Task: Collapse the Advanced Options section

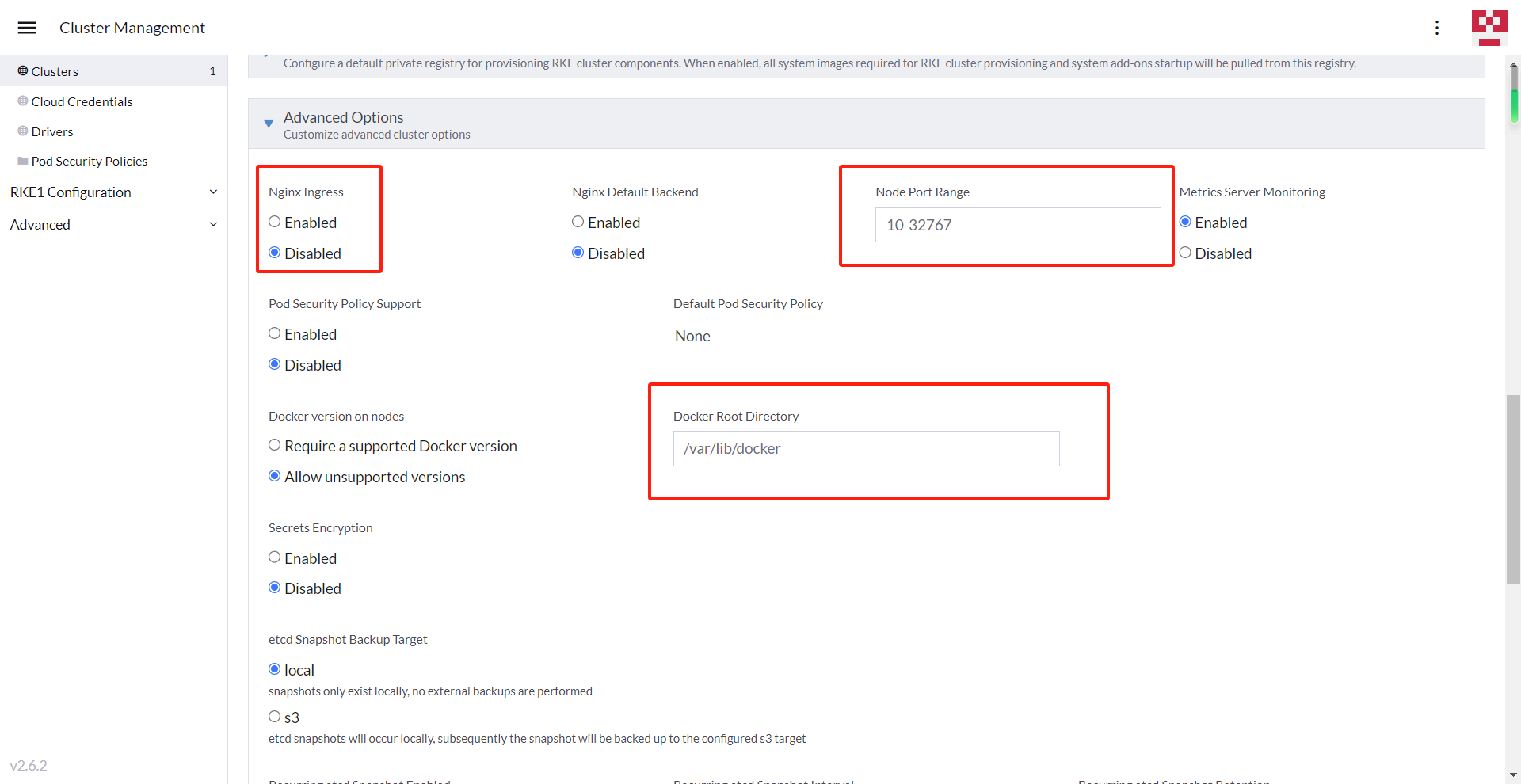Action: point(269,124)
